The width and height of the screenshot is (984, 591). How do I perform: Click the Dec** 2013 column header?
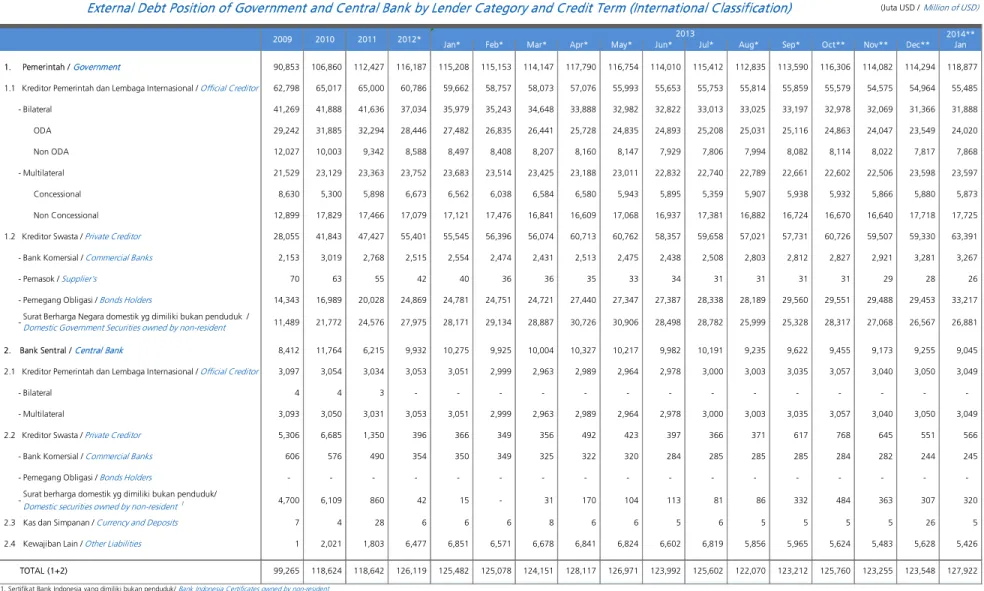[917, 45]
